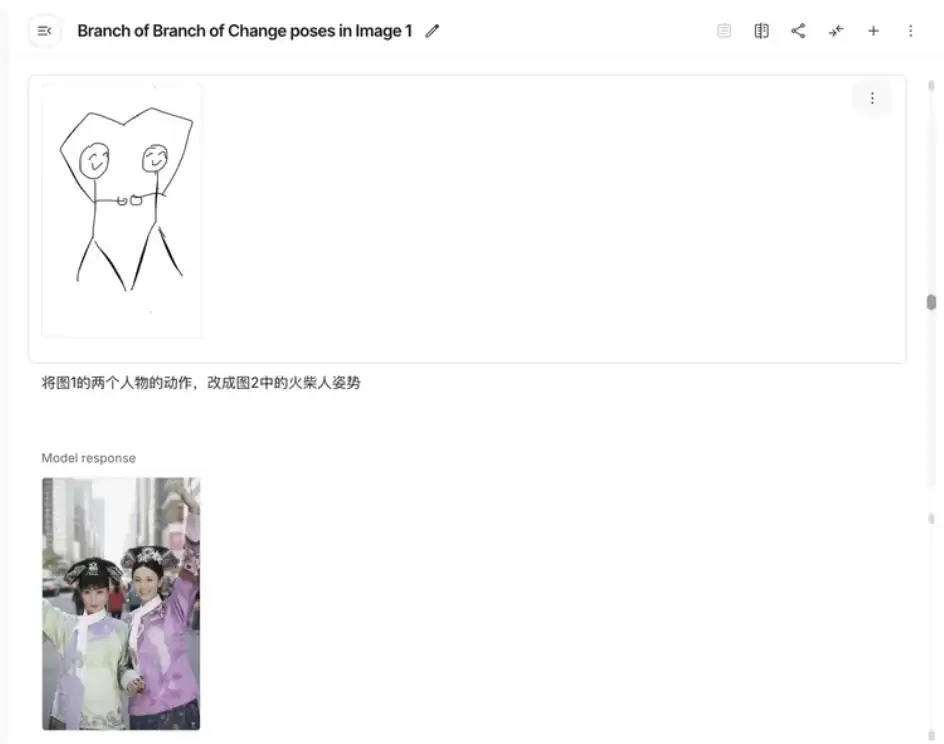Image resolution: width=944 pixels, height=744 pixels.
Task: Click the collapse arrows icon in header
Action: click(x=836, y=31)
